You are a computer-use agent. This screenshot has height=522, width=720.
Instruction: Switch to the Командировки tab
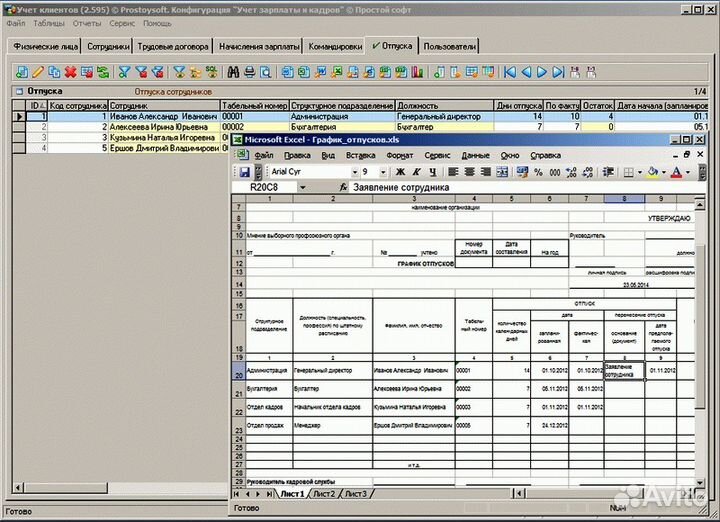pos(335,46)
